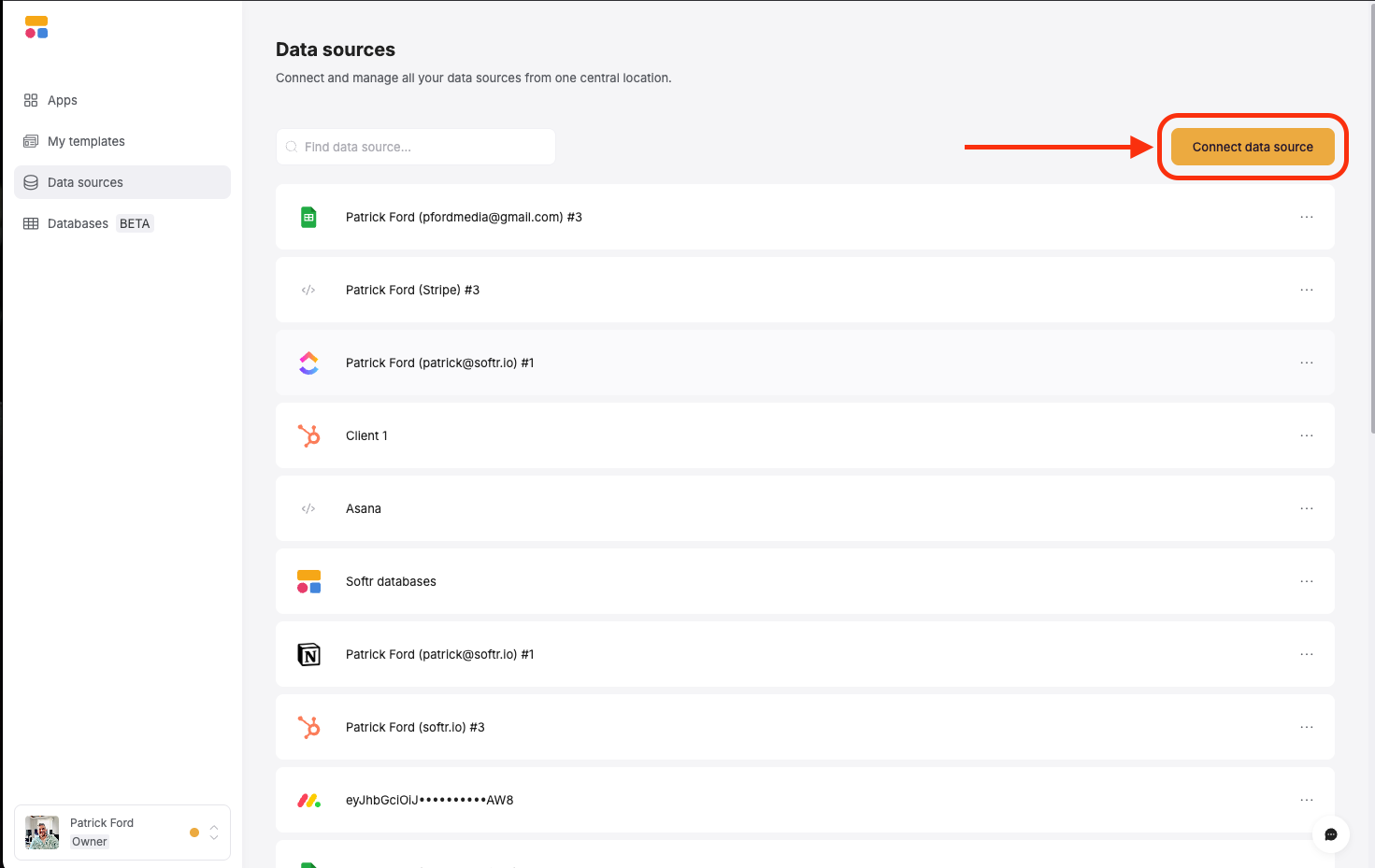Click the Patrick Ford Owner profile card
Screen dimensions: 1375x868
[x=101, y=832]
